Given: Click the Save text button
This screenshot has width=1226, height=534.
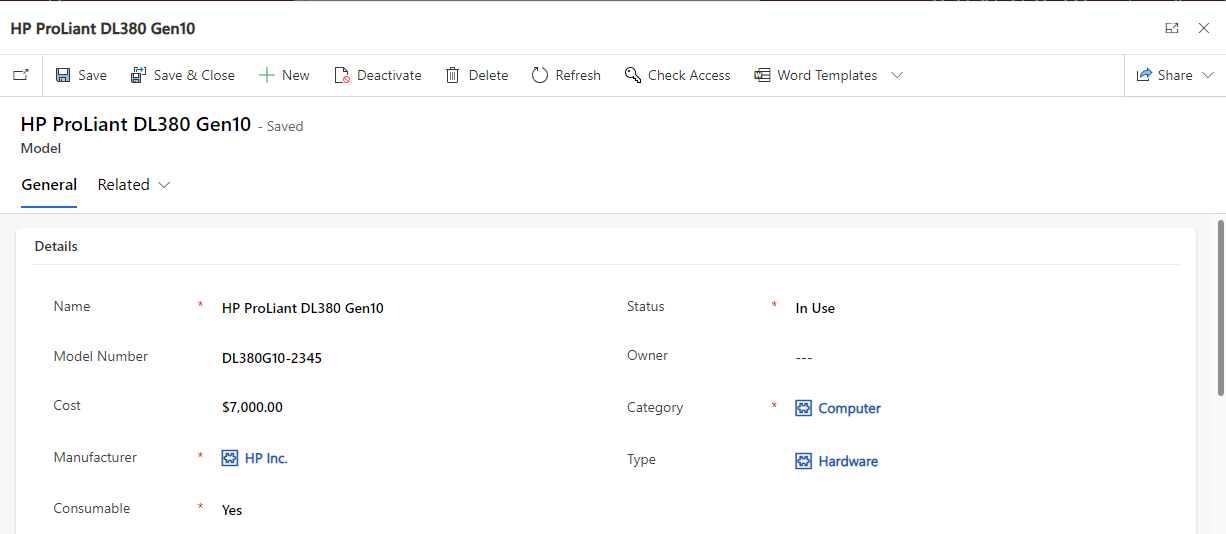Looking at the screenshot, I should coord(92,75).
